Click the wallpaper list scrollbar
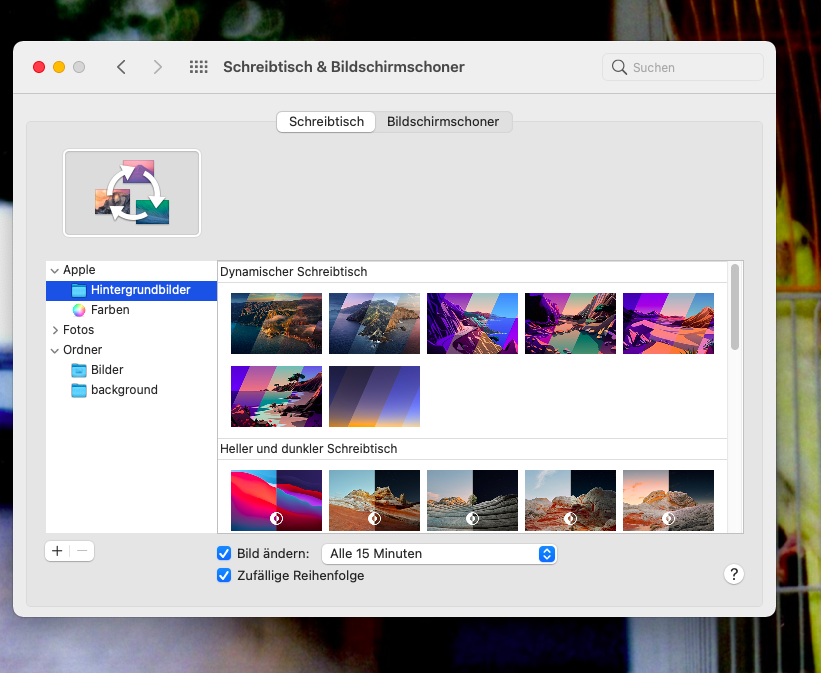821x673 pixels. coord(735,307)
